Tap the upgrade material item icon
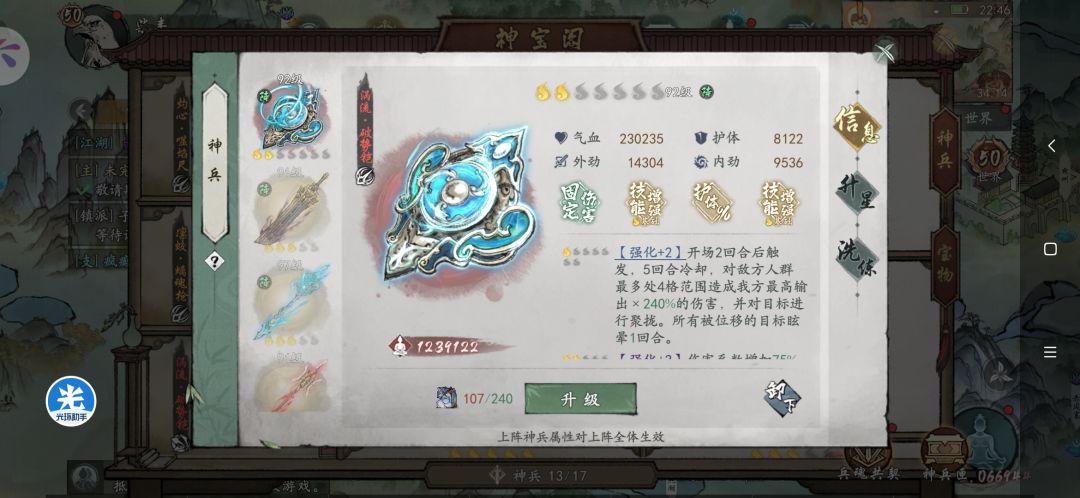The width and height of the screenshot is (1080, 498). [x=446, y=397]
